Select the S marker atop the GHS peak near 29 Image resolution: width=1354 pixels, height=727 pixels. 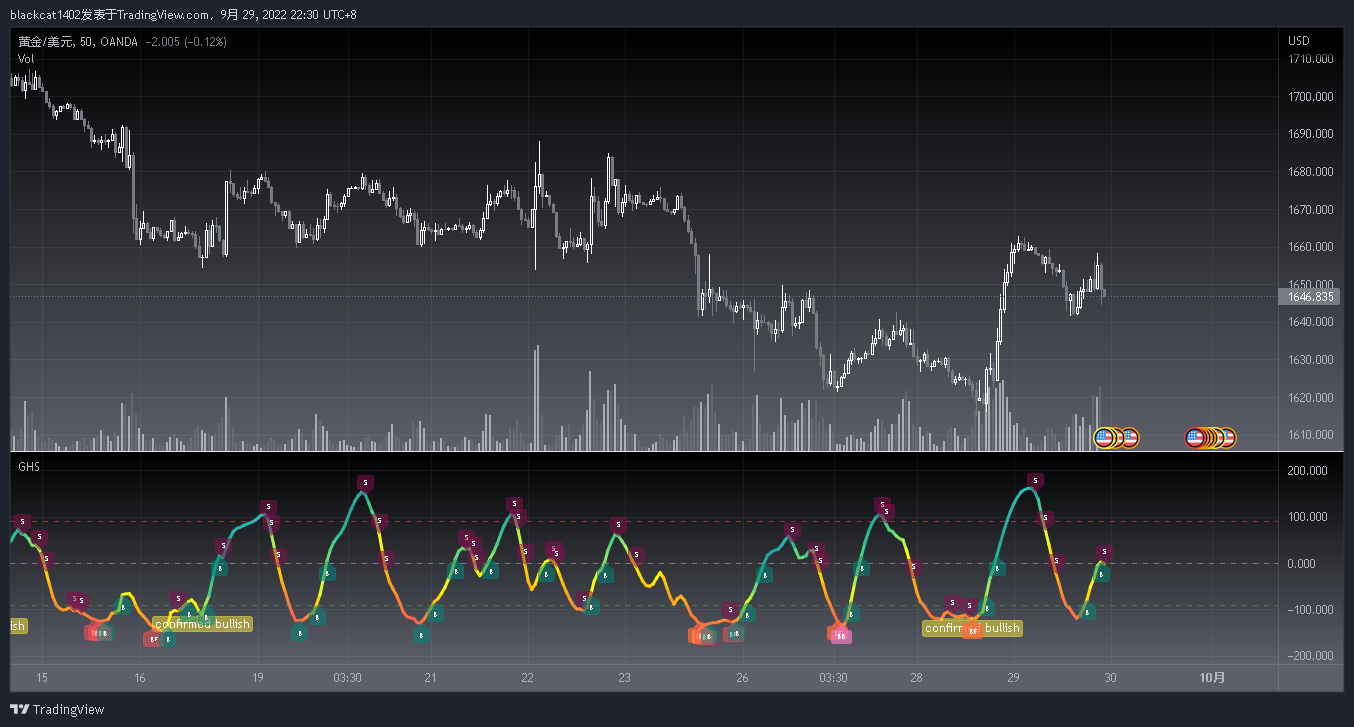click(1036, 481)
